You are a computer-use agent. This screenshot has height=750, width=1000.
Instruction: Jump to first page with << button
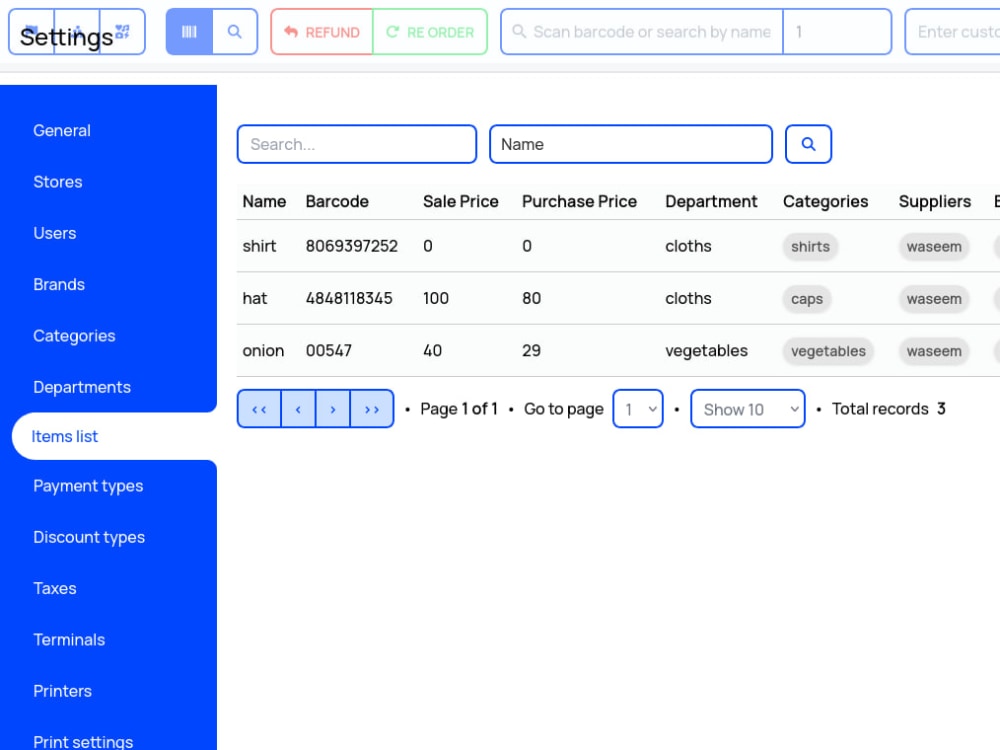259,409
